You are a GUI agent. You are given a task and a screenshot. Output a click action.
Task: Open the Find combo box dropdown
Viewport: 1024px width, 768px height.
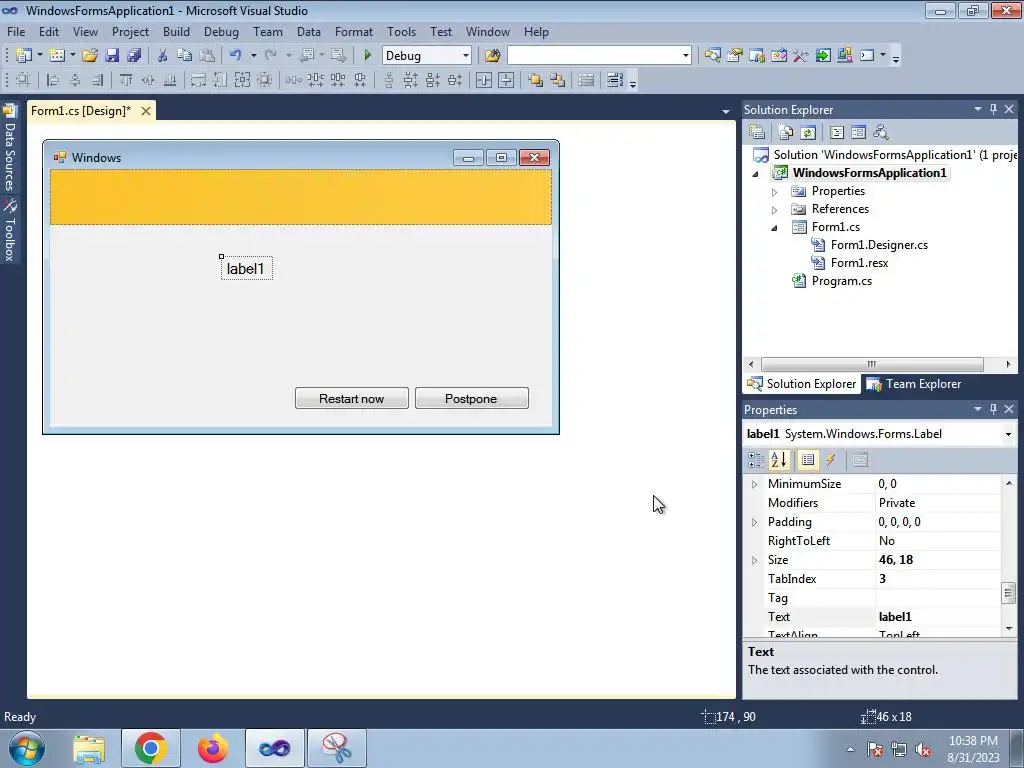point(685,56)
